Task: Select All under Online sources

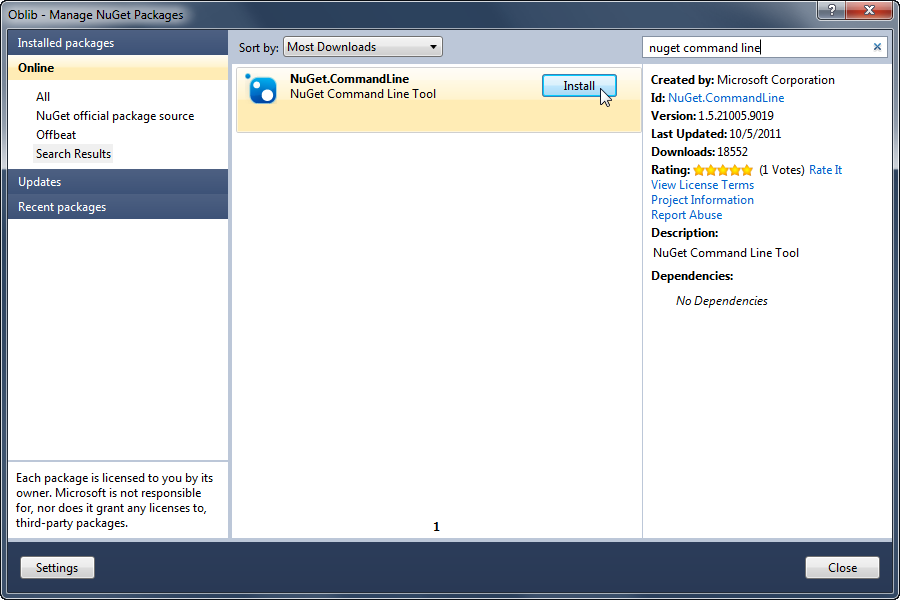Action: 43,97
